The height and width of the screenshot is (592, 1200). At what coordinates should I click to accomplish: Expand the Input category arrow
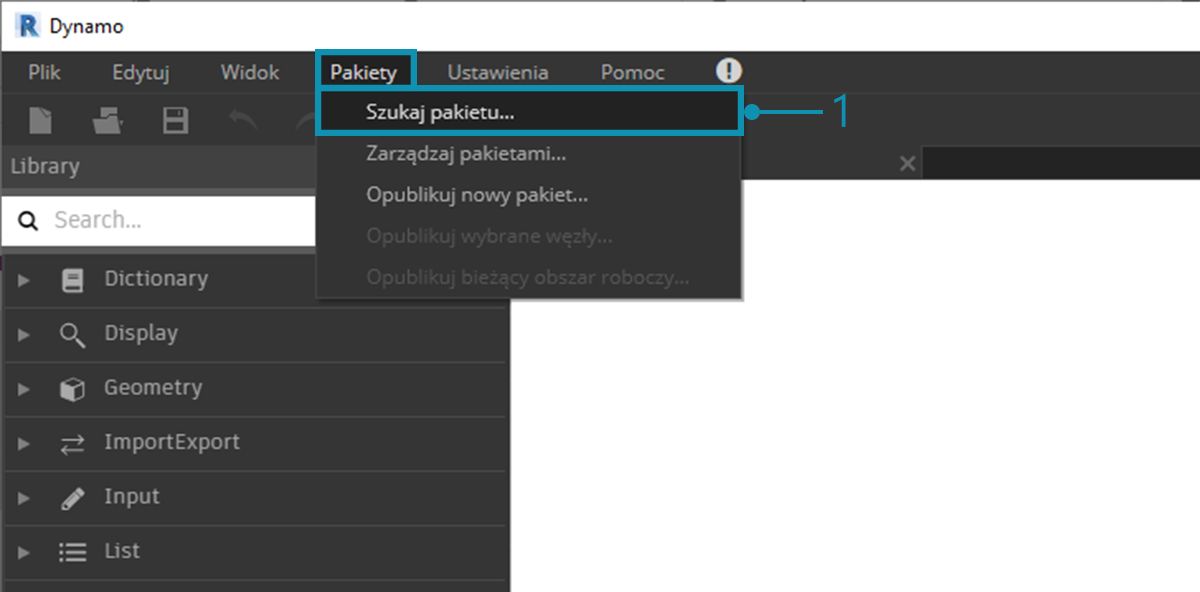coord(24,498)
